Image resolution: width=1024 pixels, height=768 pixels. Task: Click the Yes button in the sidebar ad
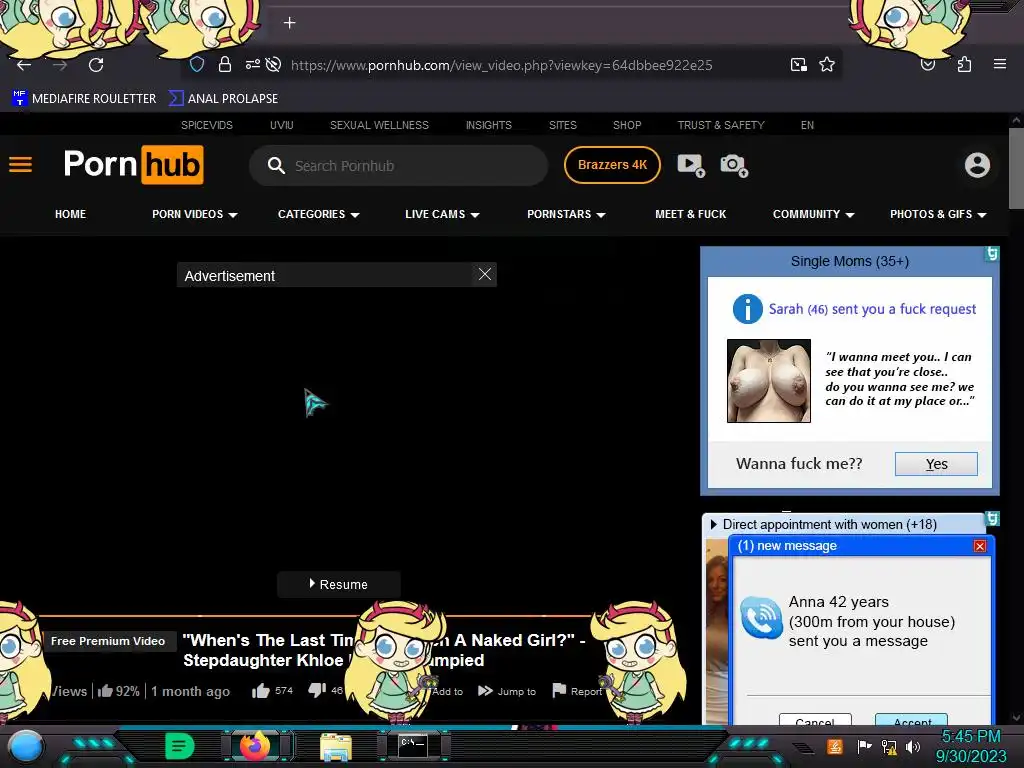click(936, 464)
